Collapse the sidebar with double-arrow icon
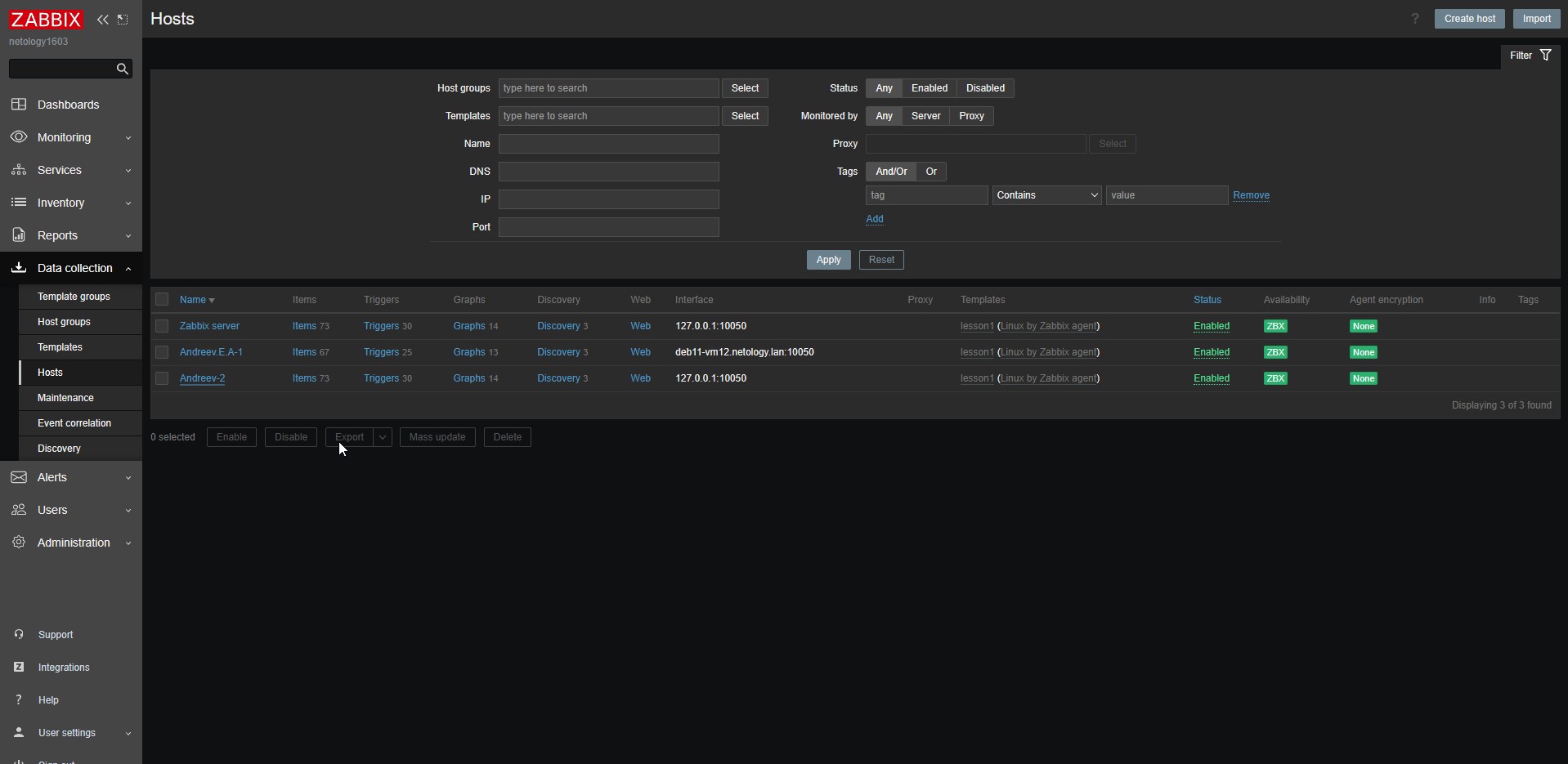Viewport: 1568px width, 764px height. (x=102, y=20)
